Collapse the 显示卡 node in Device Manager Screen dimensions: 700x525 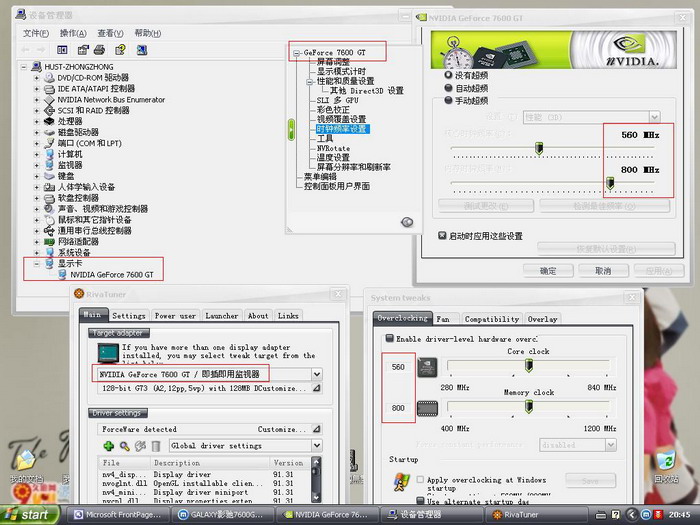[36, 263]
